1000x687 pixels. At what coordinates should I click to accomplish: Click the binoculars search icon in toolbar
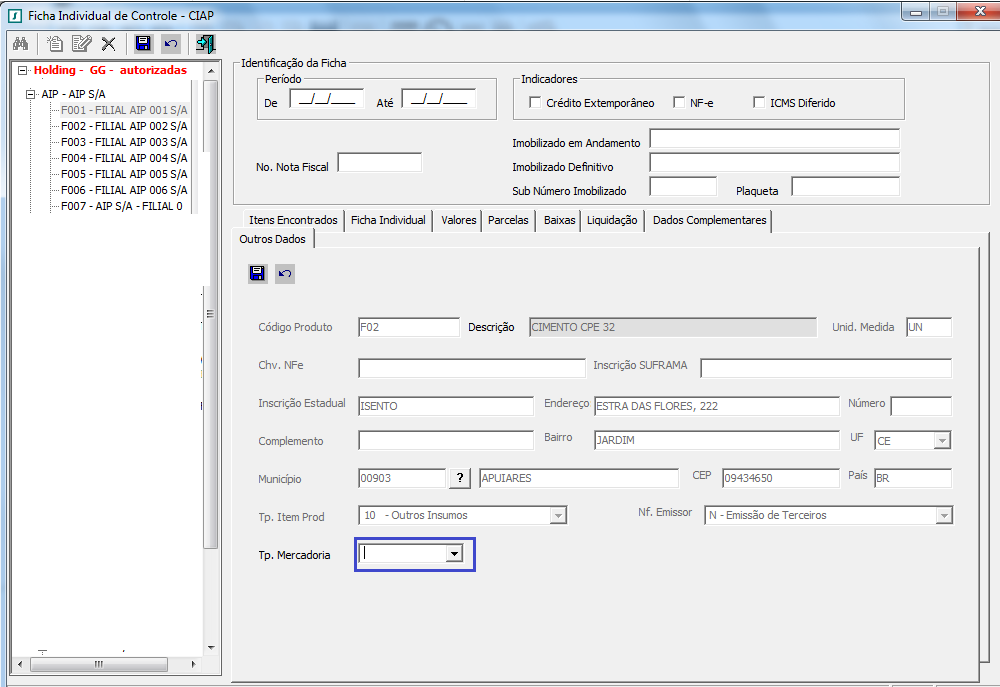[20, 44]
